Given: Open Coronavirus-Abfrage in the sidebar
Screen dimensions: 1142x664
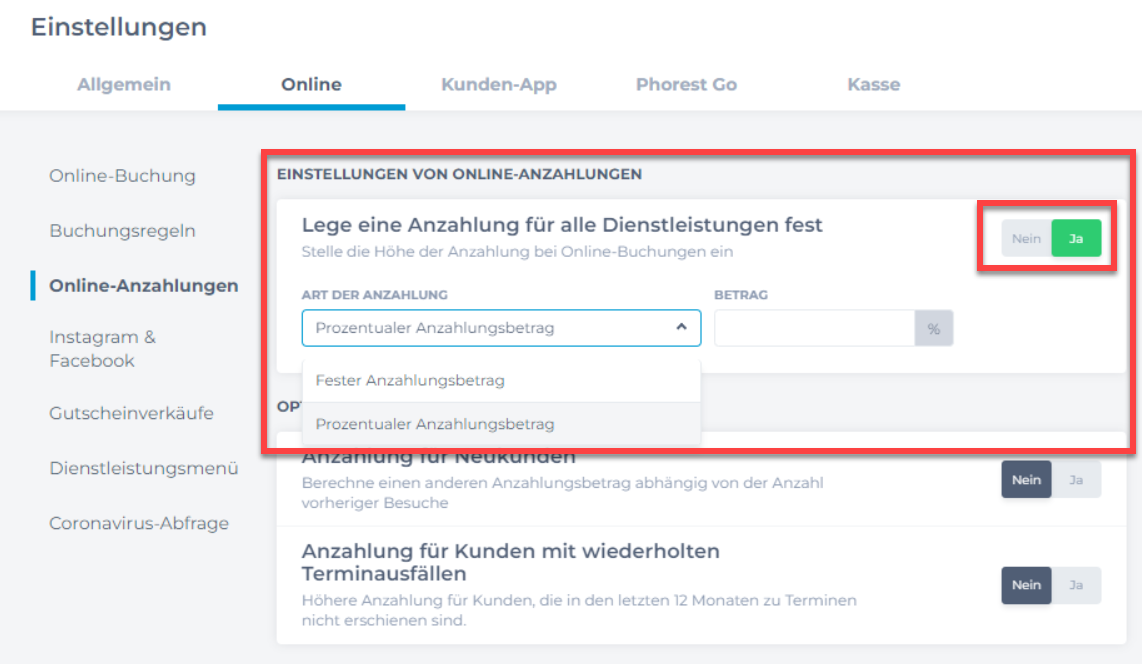Looking at the screenshot, I should pyautogui.click(x=138, y=523).
